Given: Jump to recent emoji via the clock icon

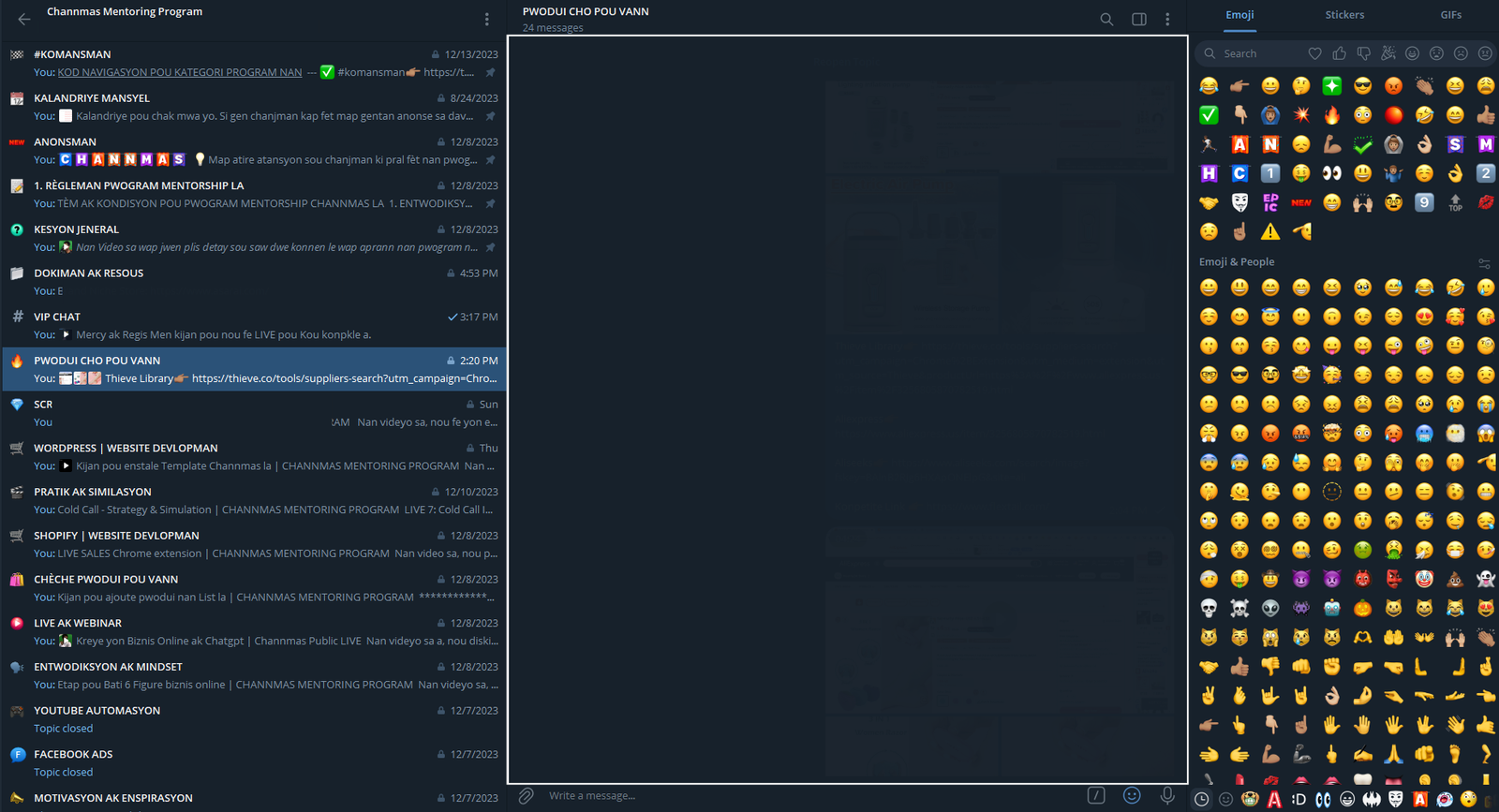Looking at the screenshot, I should (1201, 800).
